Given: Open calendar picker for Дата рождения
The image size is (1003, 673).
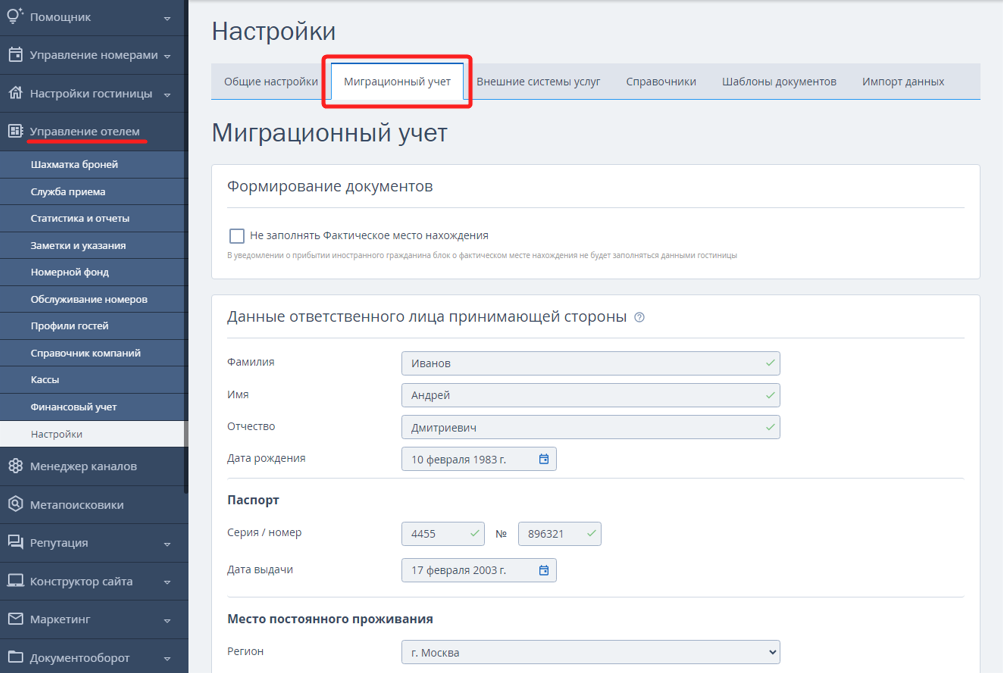Looking at the screenshot, I should (544, 459).
